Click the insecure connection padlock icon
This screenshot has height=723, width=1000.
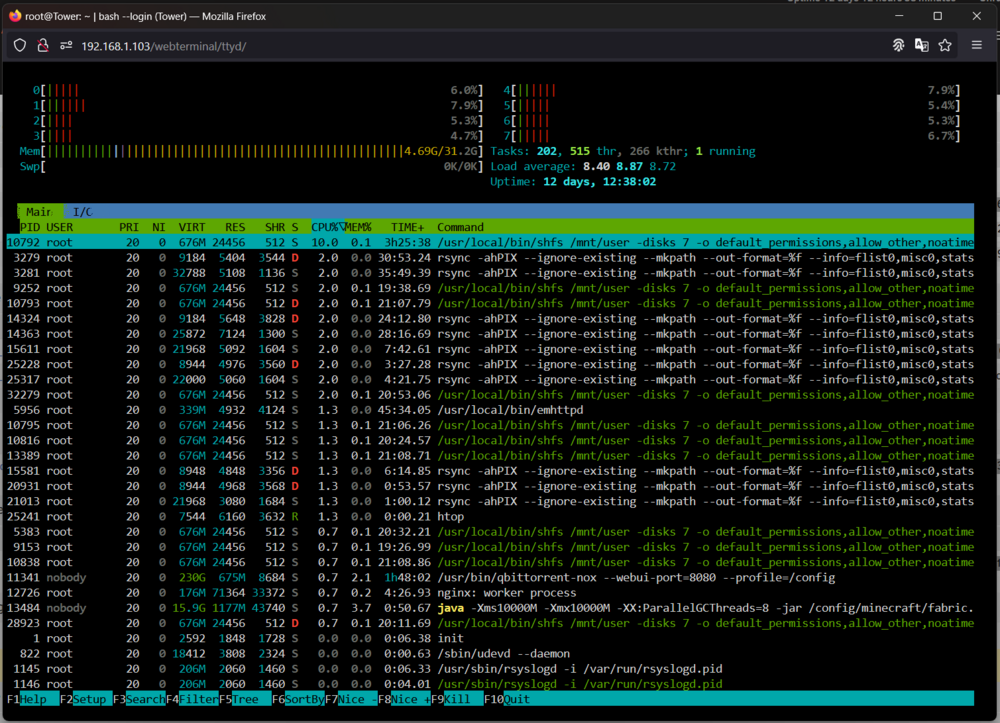coord(43,46)
